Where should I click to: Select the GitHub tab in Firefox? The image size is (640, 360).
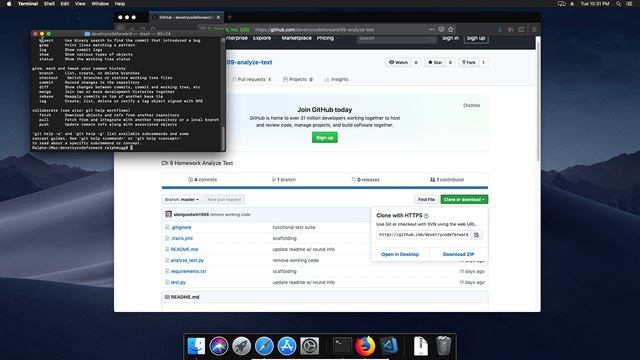[186, 17]
